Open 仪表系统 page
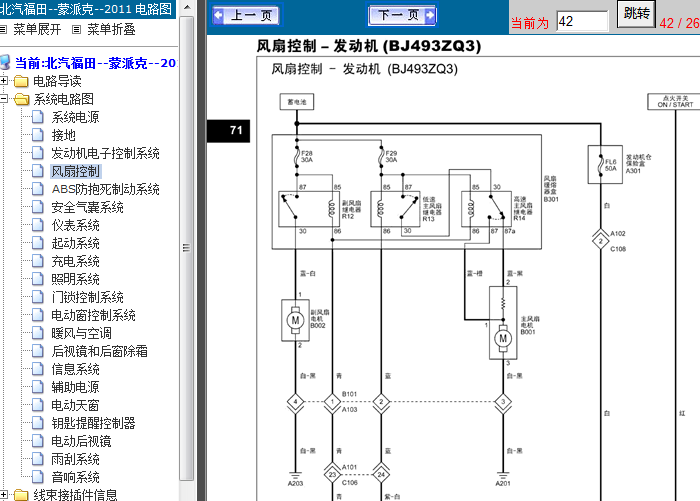Screen dimensions: 700x501 (75, 225)
